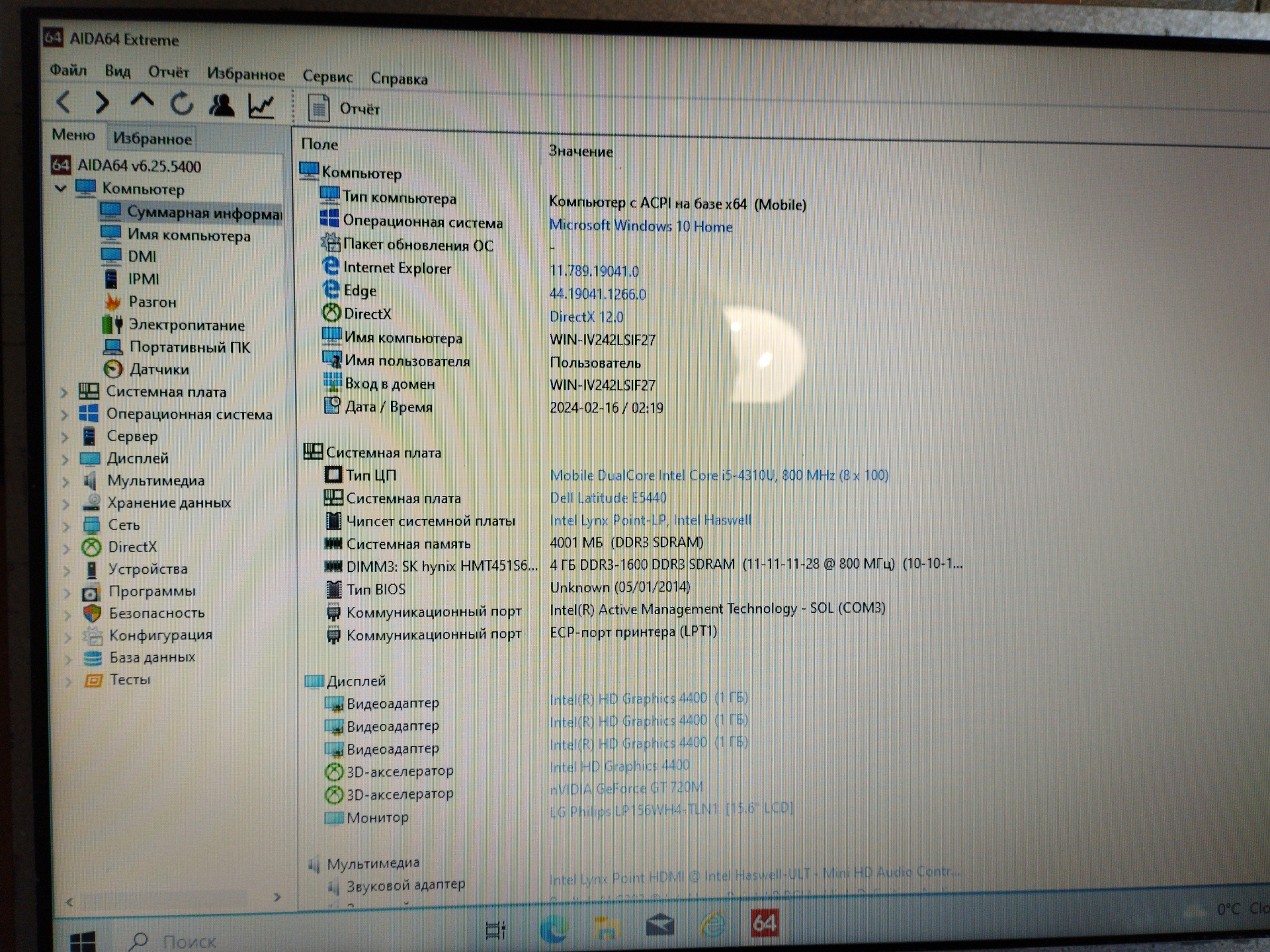Select the DMI tree item
1270x952 pixels.
(129, 257)
